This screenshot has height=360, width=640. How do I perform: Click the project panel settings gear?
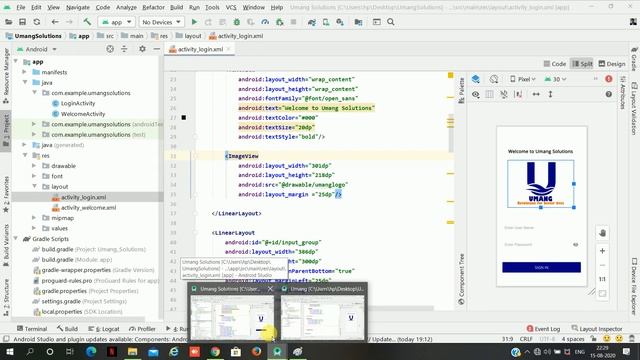[142, 49]
